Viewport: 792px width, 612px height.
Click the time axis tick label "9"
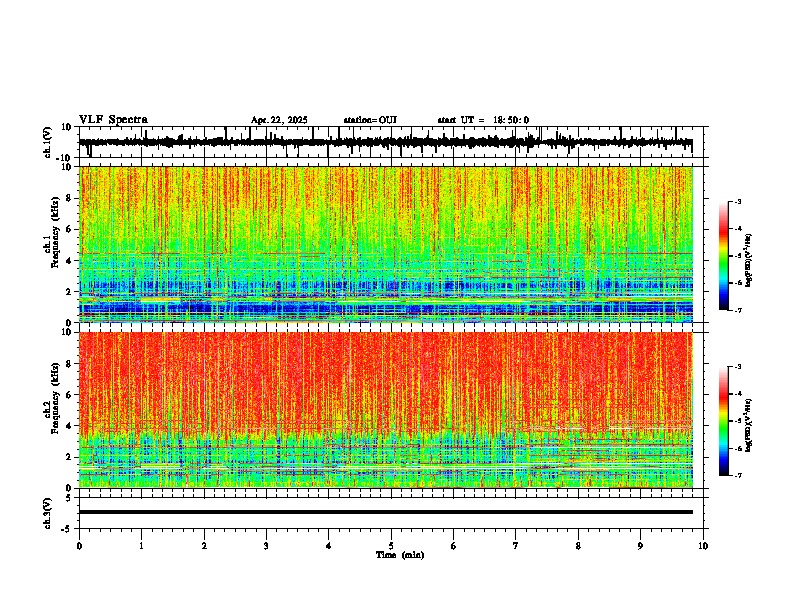coord(640,546)
